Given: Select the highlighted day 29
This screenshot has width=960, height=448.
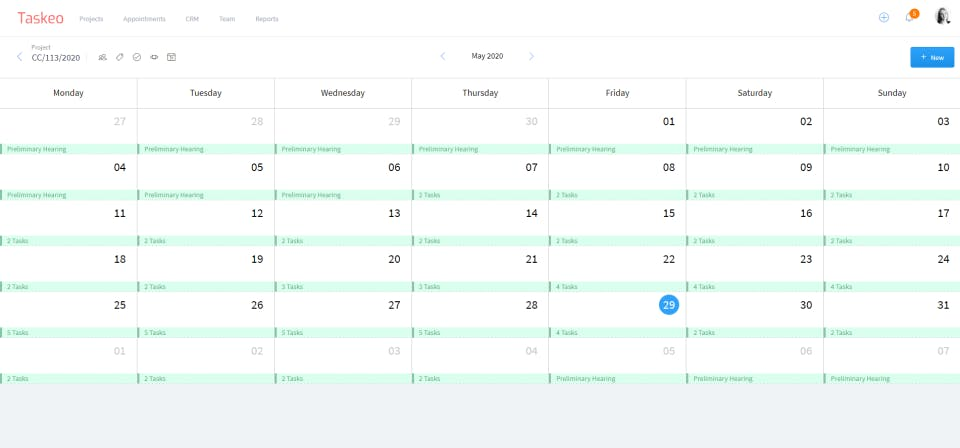Looking at the screenshot, I should click(668, 305).
